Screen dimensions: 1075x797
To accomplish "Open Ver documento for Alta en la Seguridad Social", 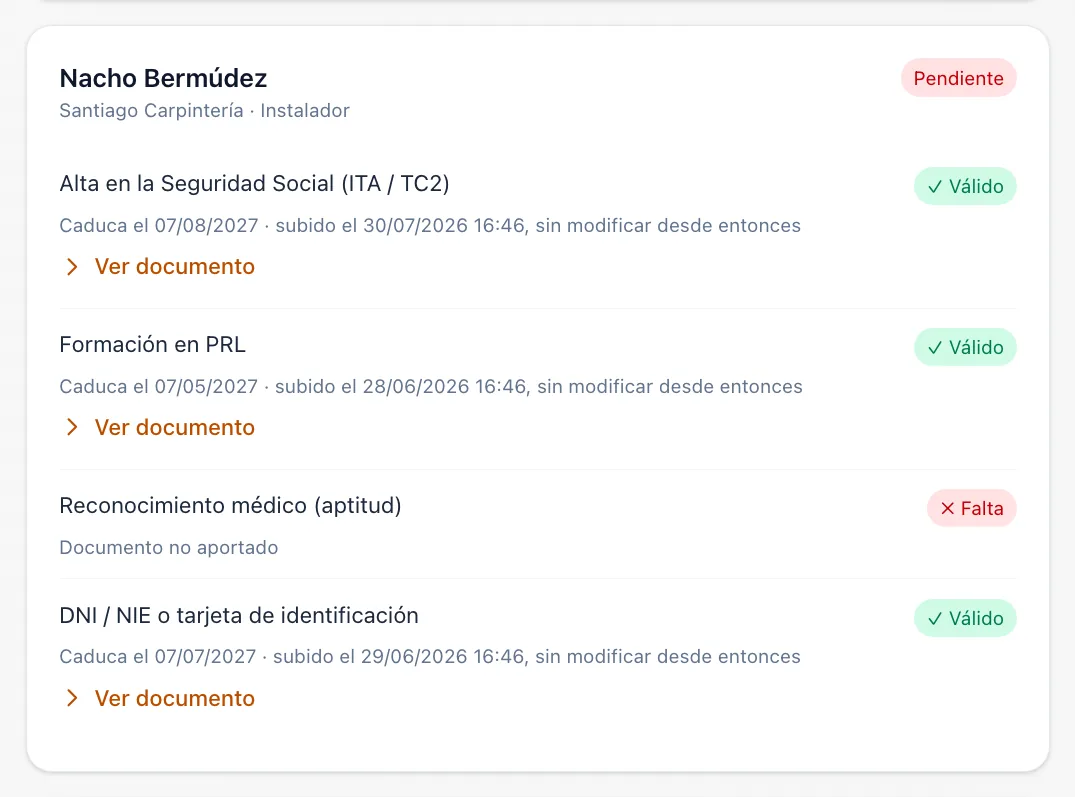I will (x=174, y=267).
